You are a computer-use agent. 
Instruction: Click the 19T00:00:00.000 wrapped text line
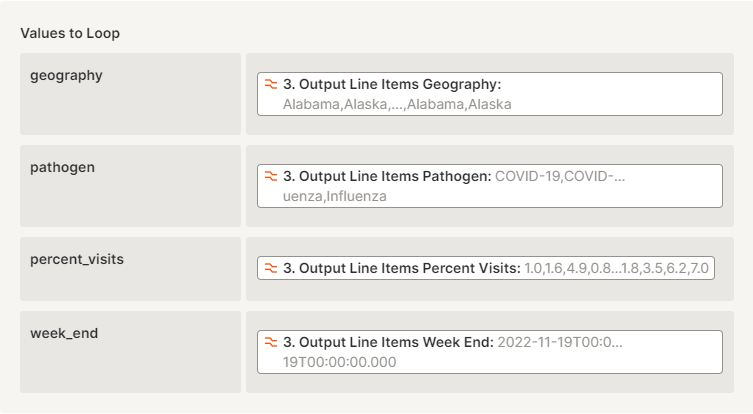click(340, 362)
